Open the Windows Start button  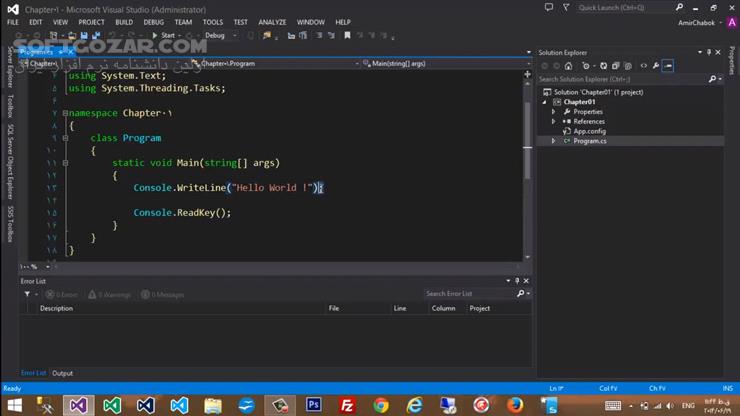(x=14, y=406)
